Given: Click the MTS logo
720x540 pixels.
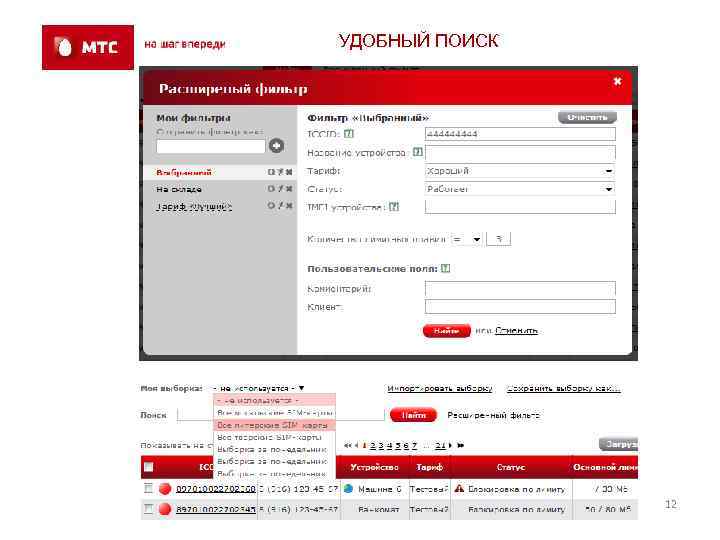Looking at the screenshot, I should [x=88, y=47].
